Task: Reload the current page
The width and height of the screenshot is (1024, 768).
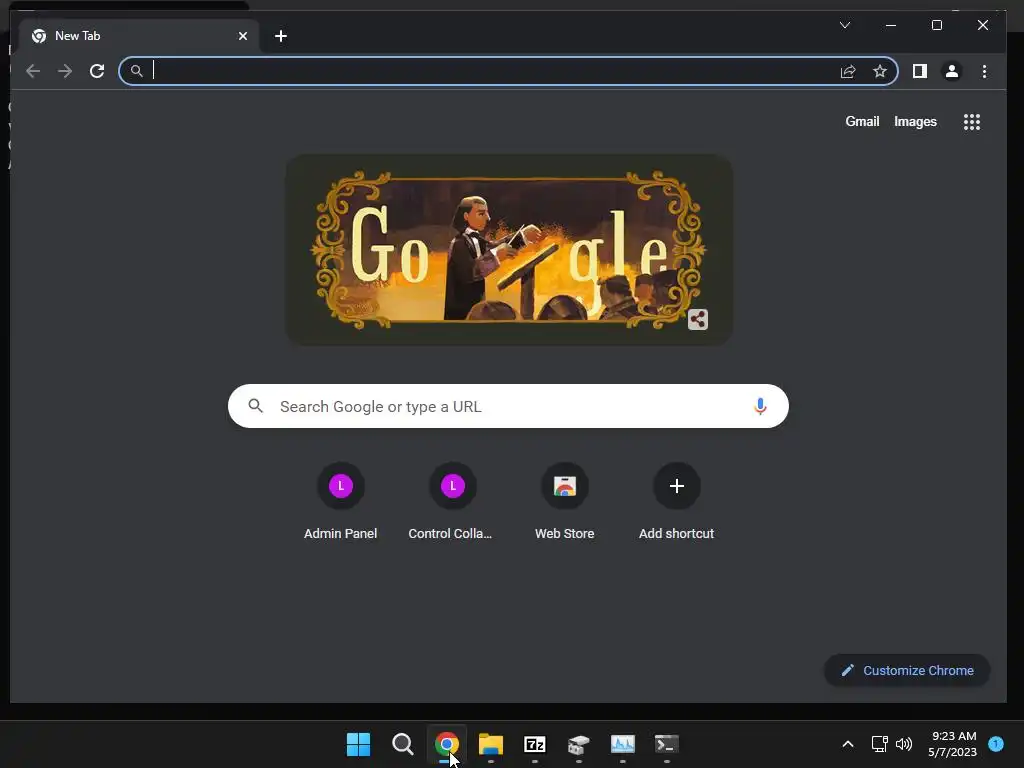Action: pyautogui.click(x=97, y=71)
